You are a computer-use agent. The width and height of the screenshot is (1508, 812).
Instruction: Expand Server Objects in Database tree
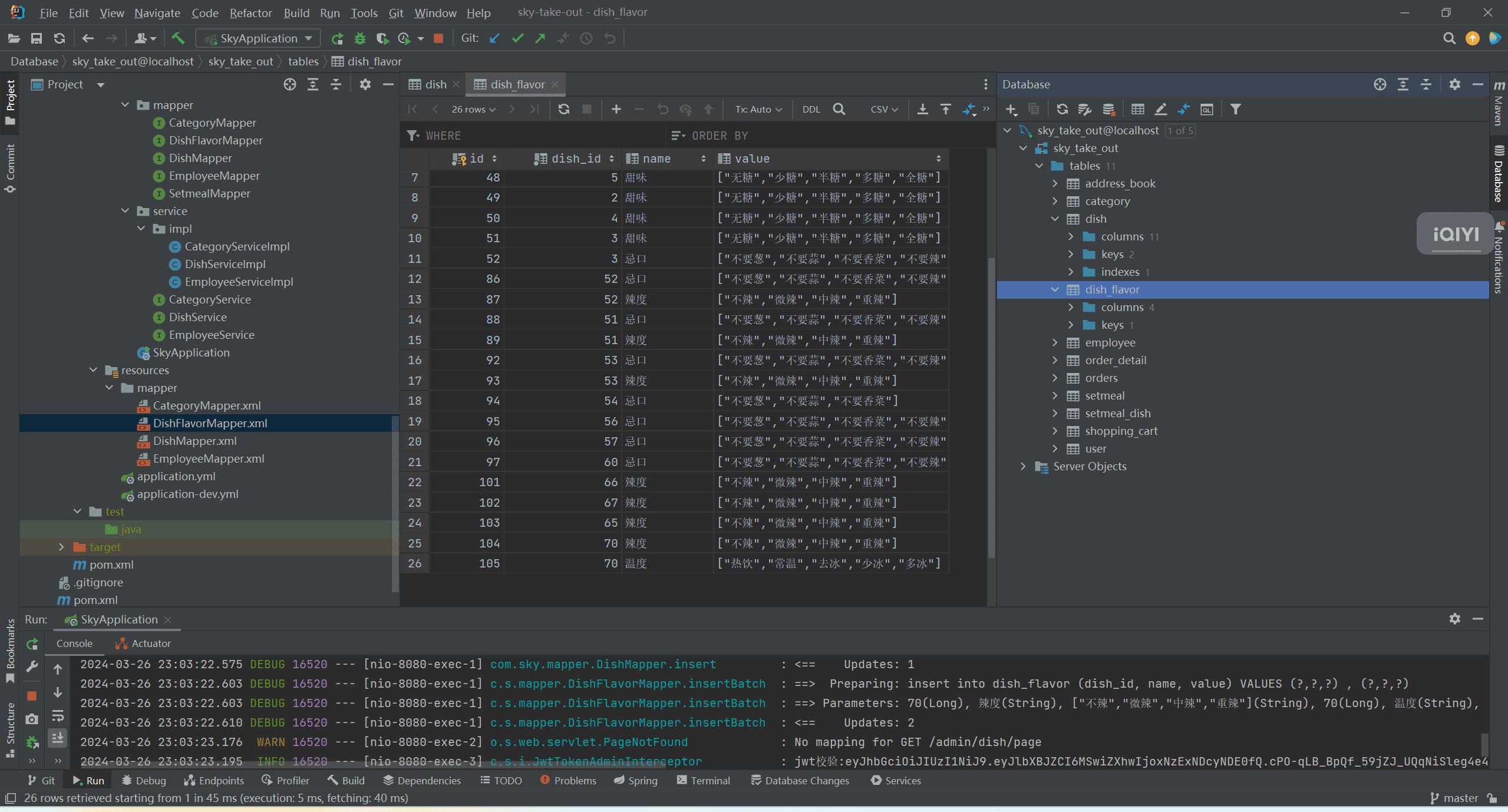[1023, 466]
